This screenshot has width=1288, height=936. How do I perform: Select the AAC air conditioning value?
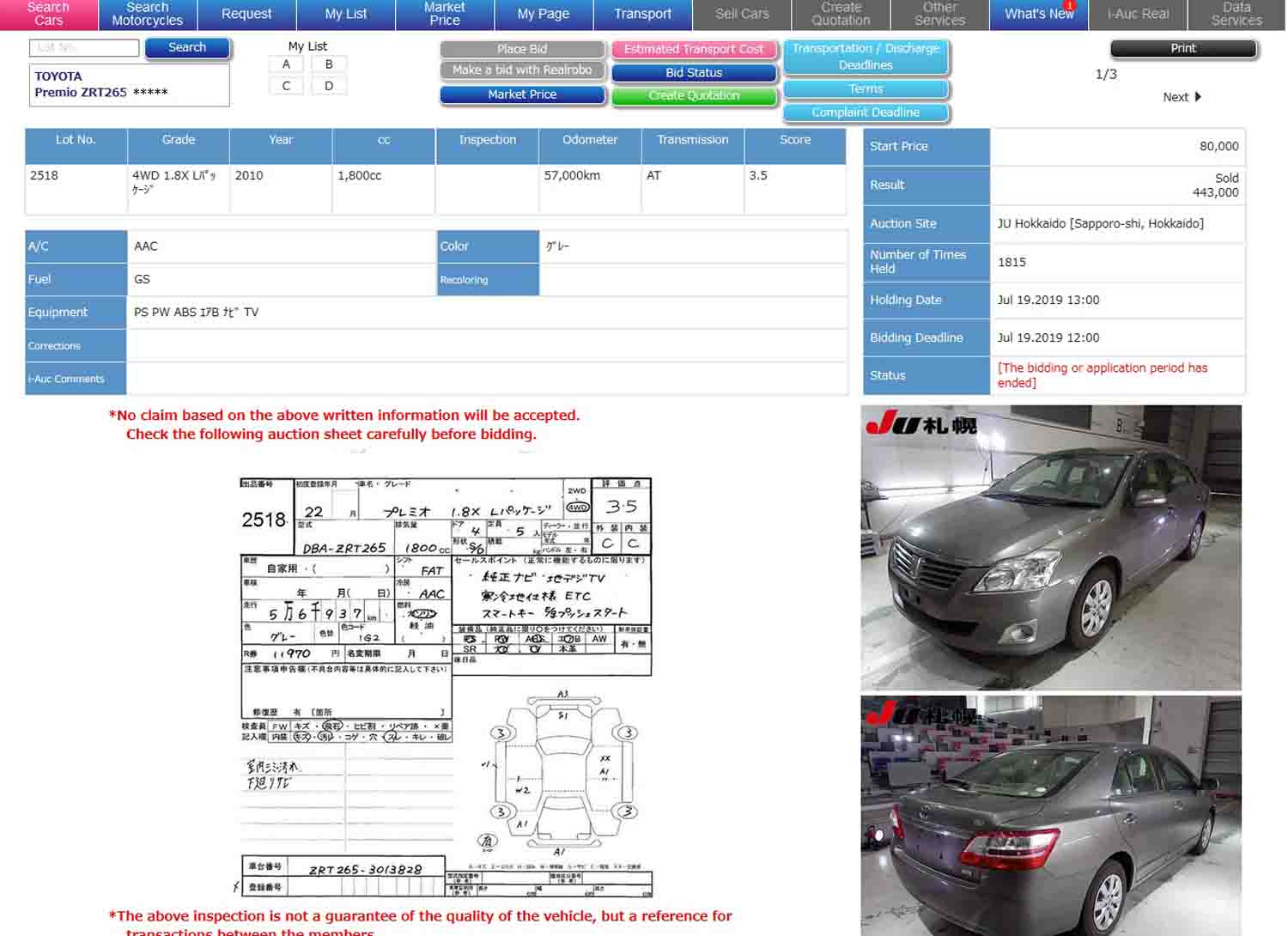point(146,246)
